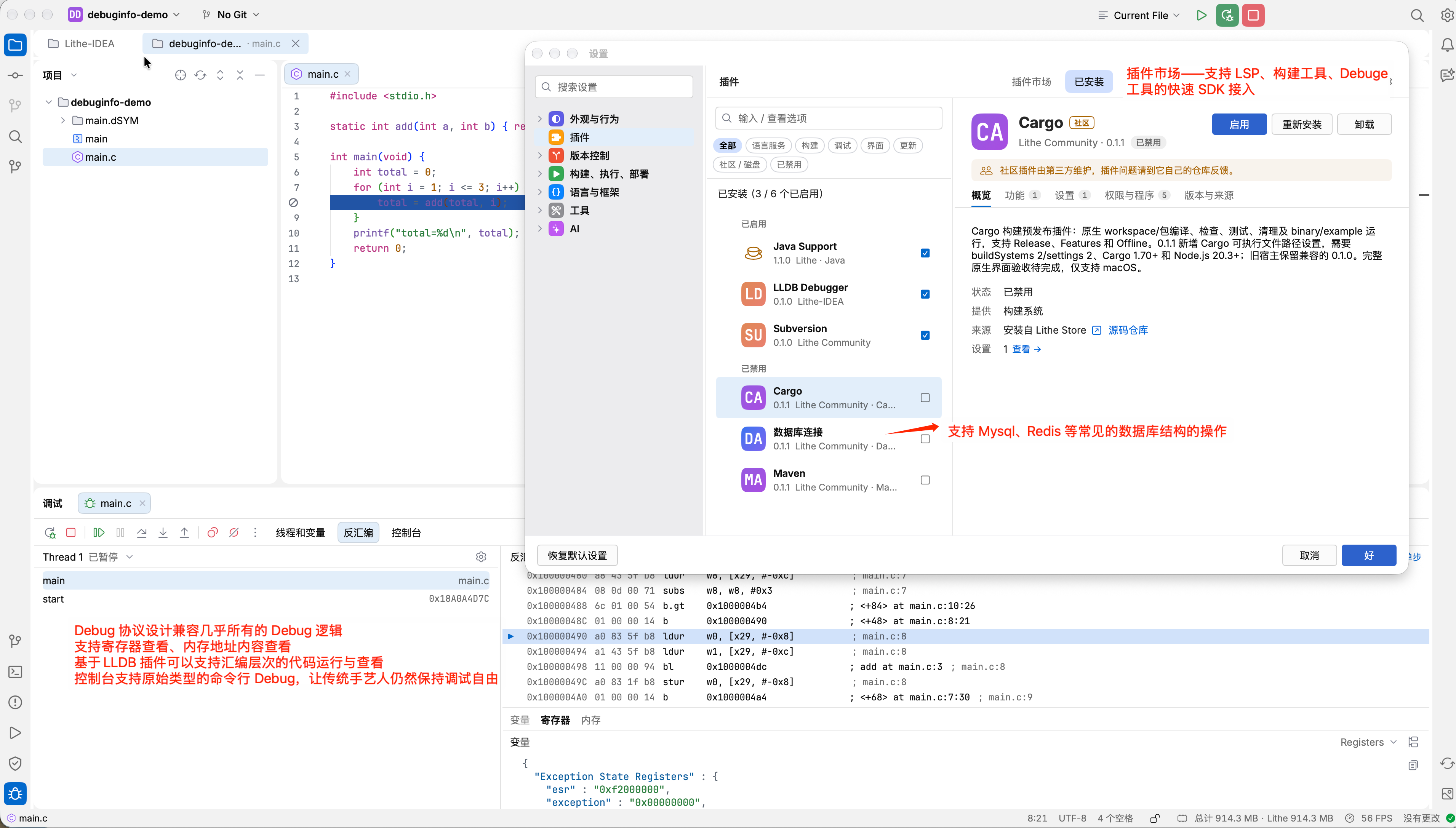Expand 版本控制 settings category
1456x828 pixels.
tap(540, 155)
